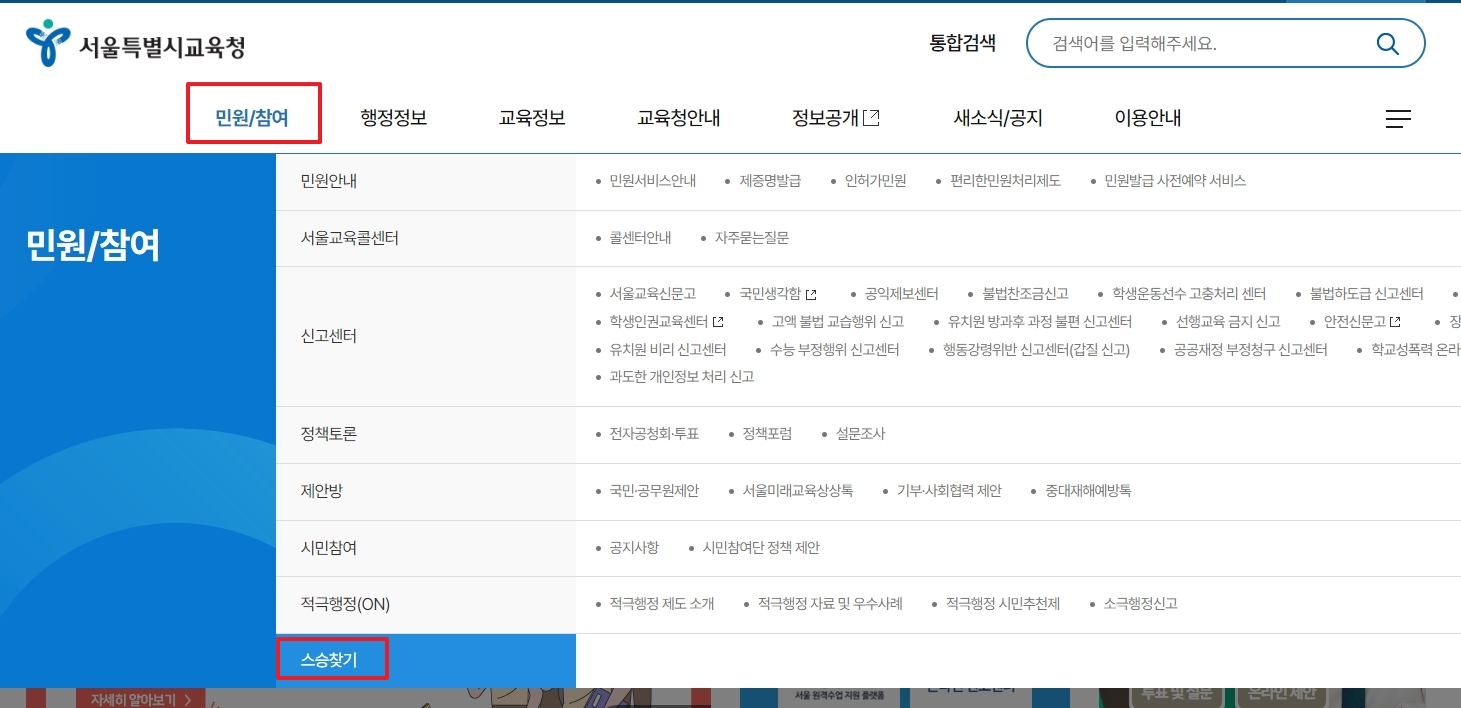Viewport: 1461px width, 708px height.
Task: Open the 적극행정 시민추천제 link
Action: [x=1003, y=604]
